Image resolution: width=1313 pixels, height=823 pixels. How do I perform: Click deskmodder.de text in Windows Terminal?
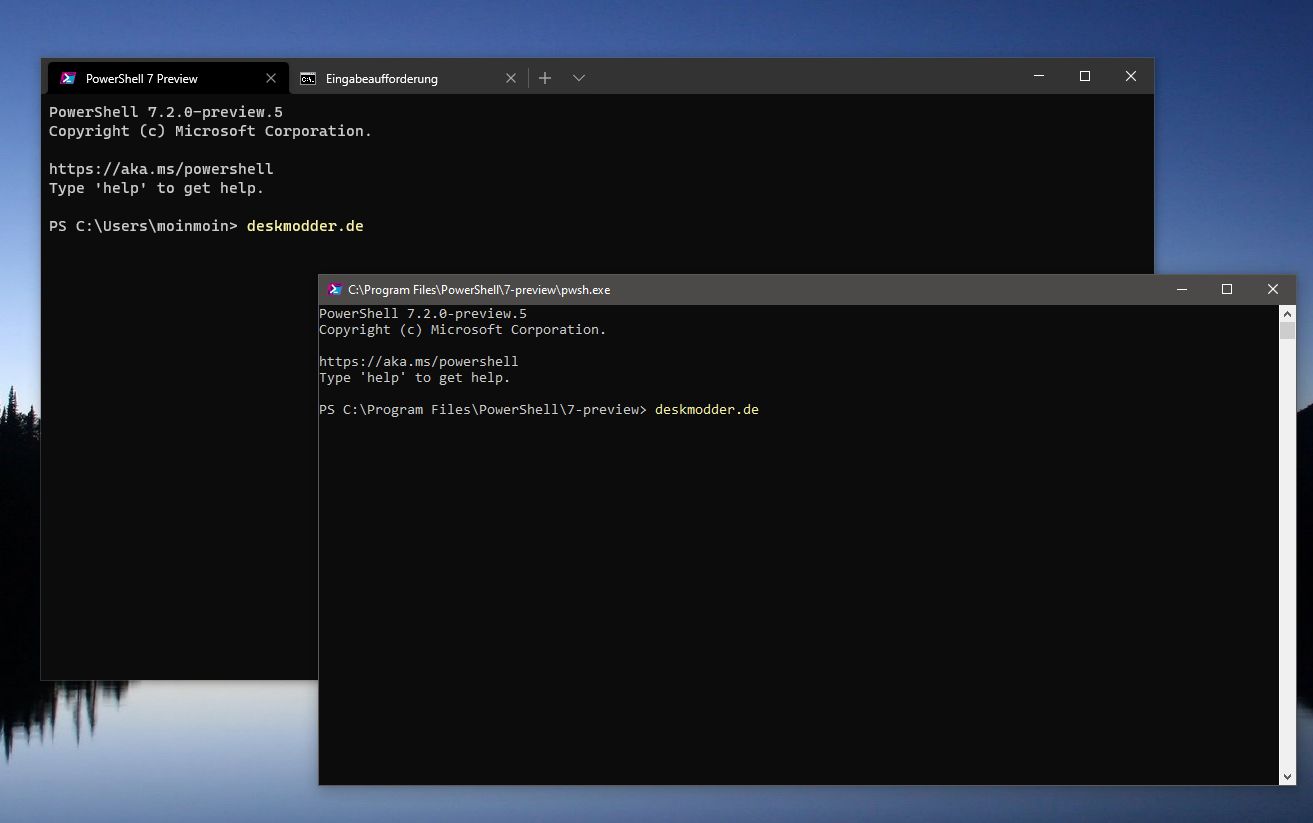[x=305, y=226]
